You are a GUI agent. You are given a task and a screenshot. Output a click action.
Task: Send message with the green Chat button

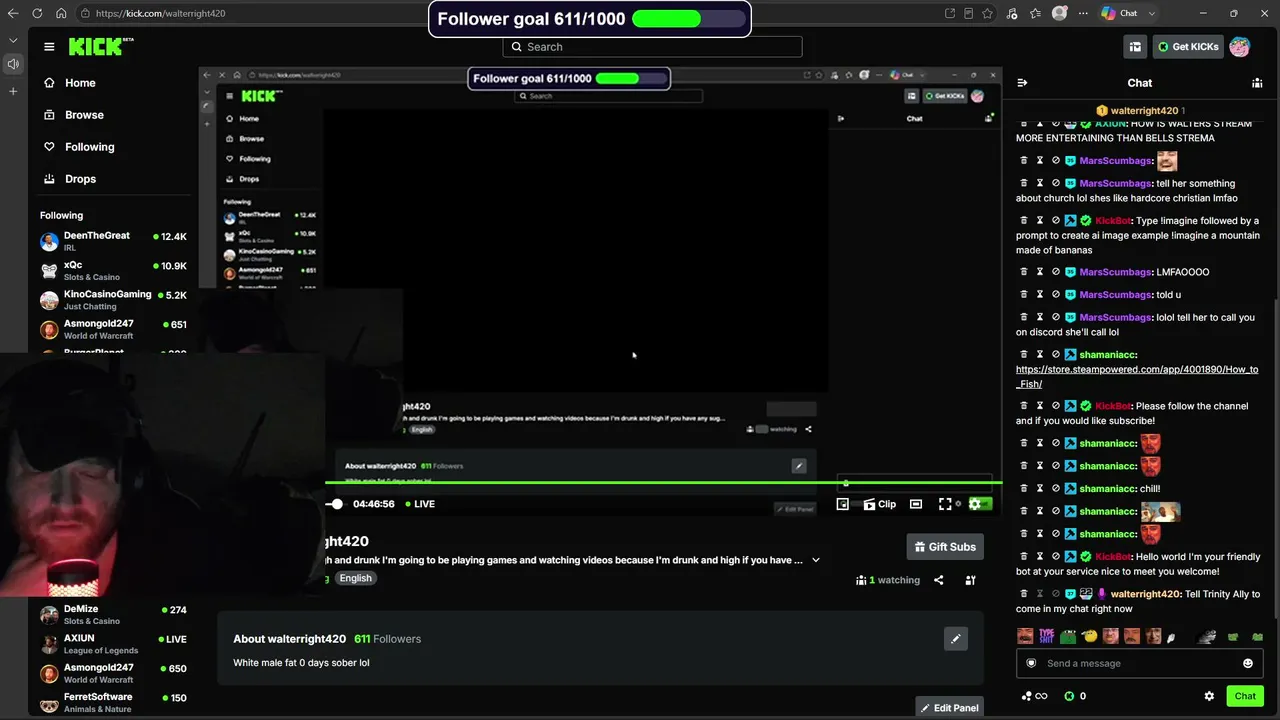point(1245,696)
